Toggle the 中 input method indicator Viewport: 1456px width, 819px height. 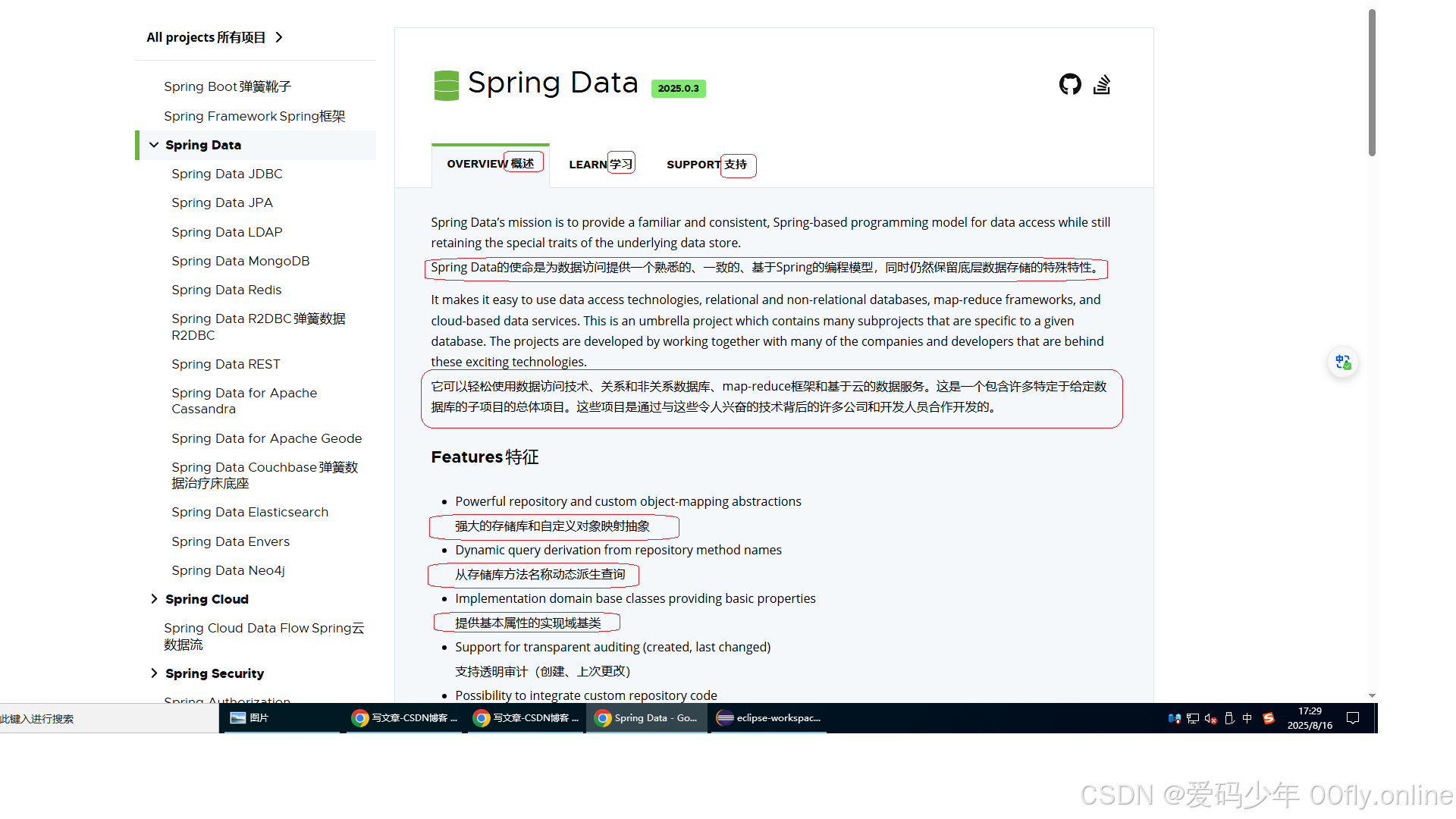(x=1247, y=718)
